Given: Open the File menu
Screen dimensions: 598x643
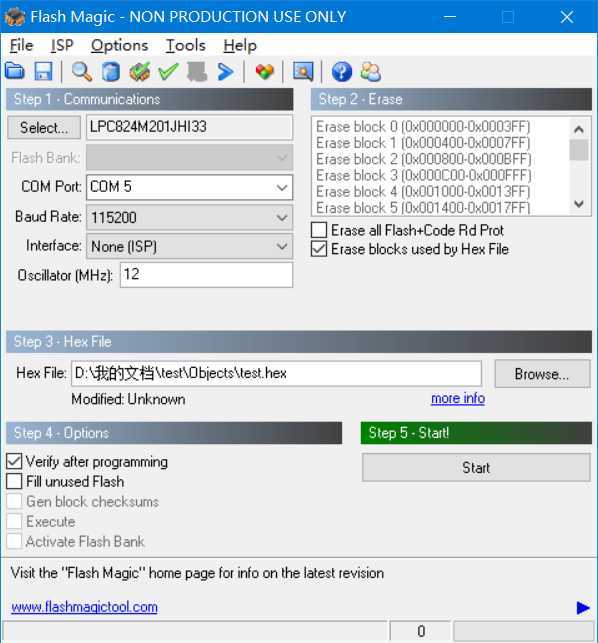Looking at the screenshot, I should click(x=21, y=45).
